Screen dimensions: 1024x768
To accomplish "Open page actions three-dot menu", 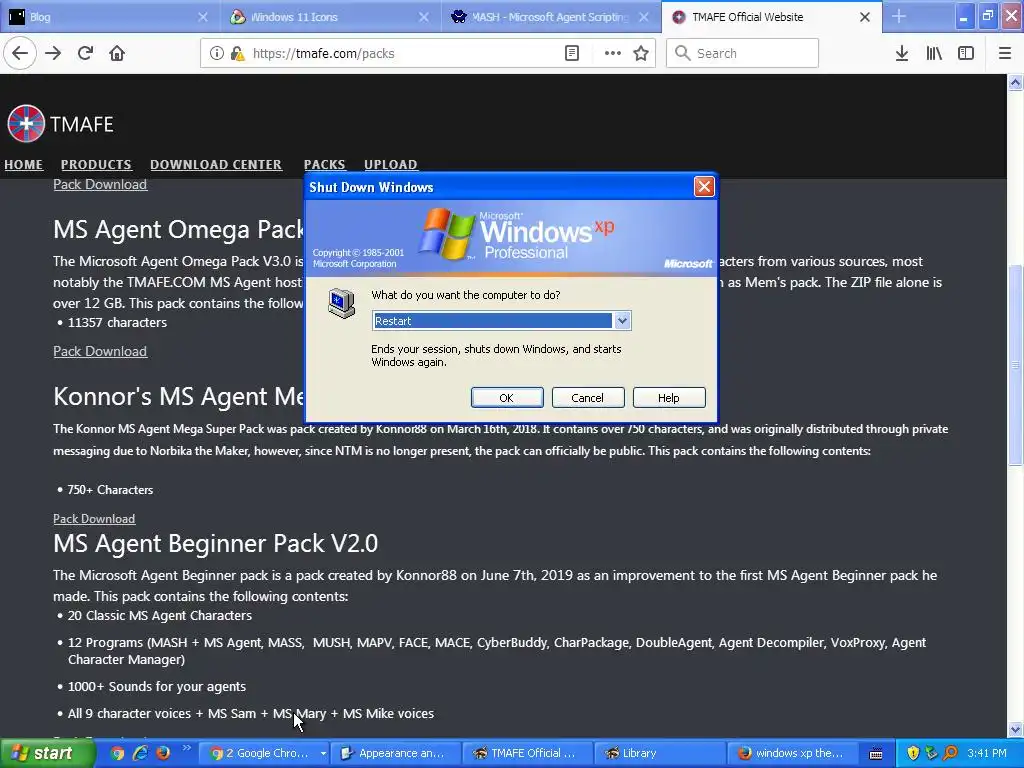I will coord(613,53).
